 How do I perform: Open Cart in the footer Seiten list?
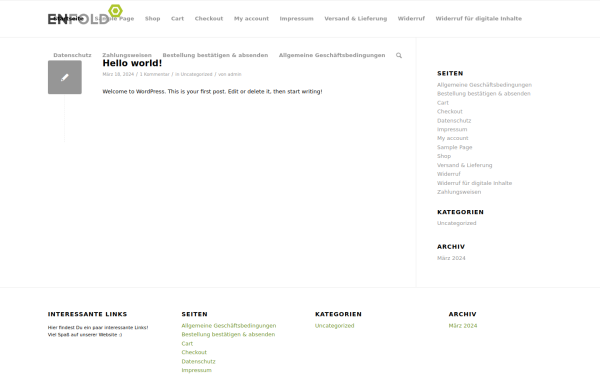(x=187, y=344)
